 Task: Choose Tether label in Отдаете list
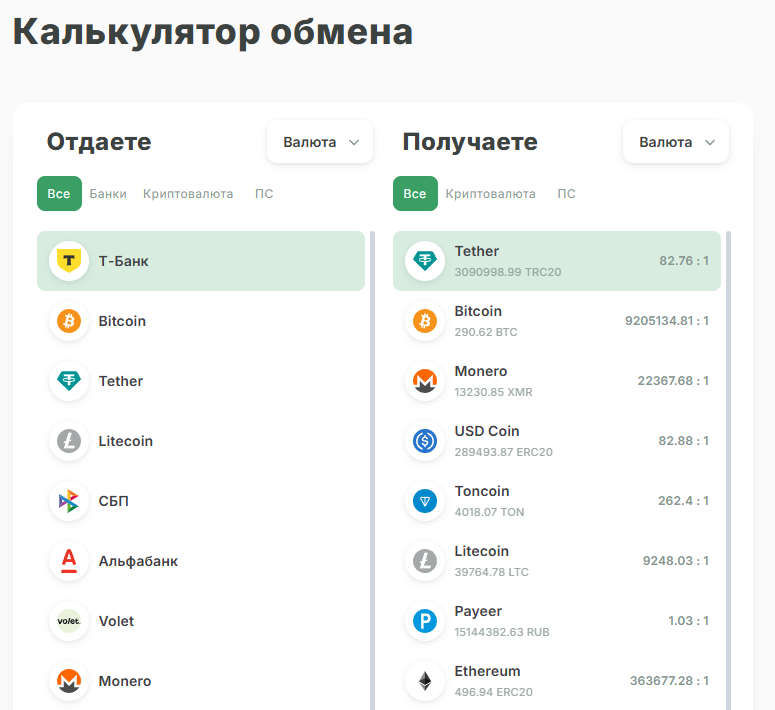click(x=121, y=381)
